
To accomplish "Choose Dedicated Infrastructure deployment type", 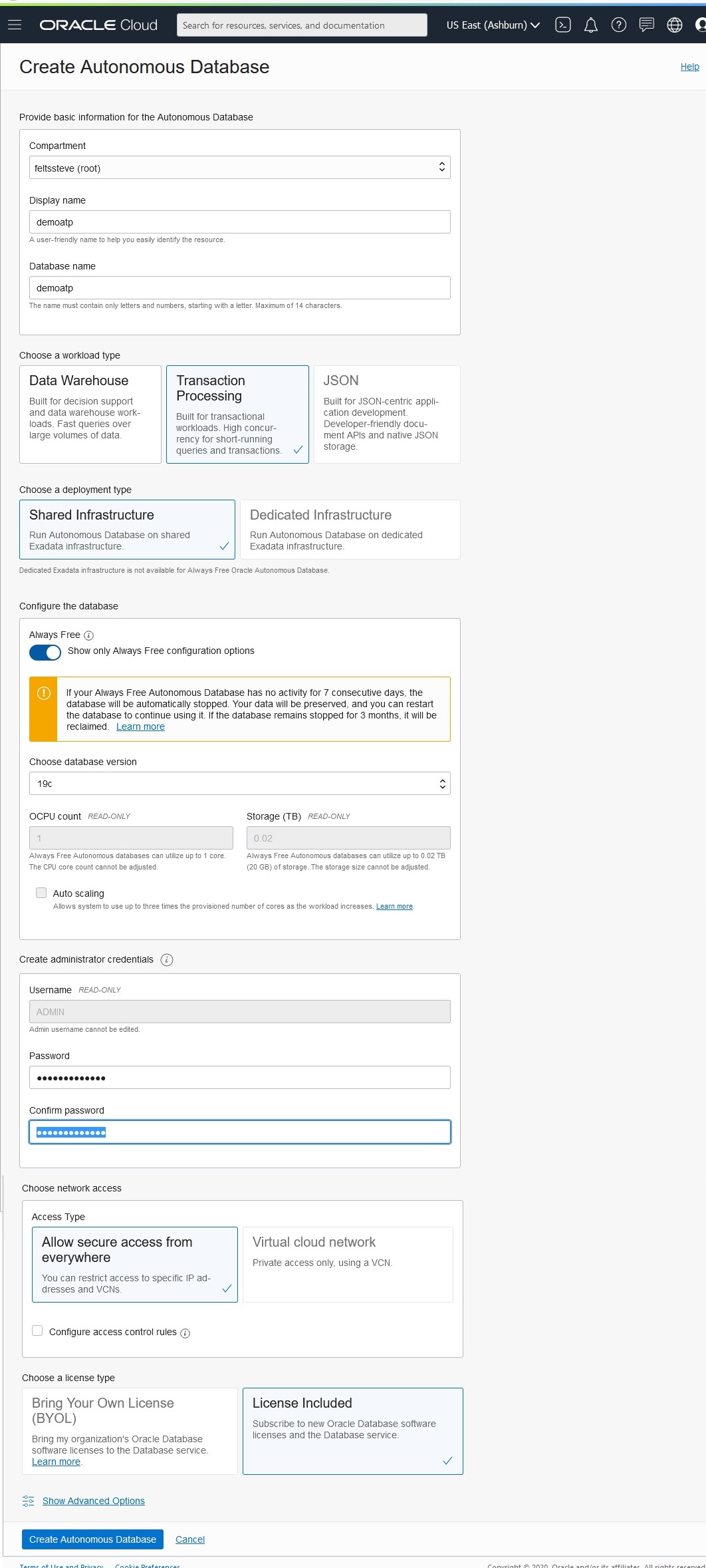I will 350,530.
